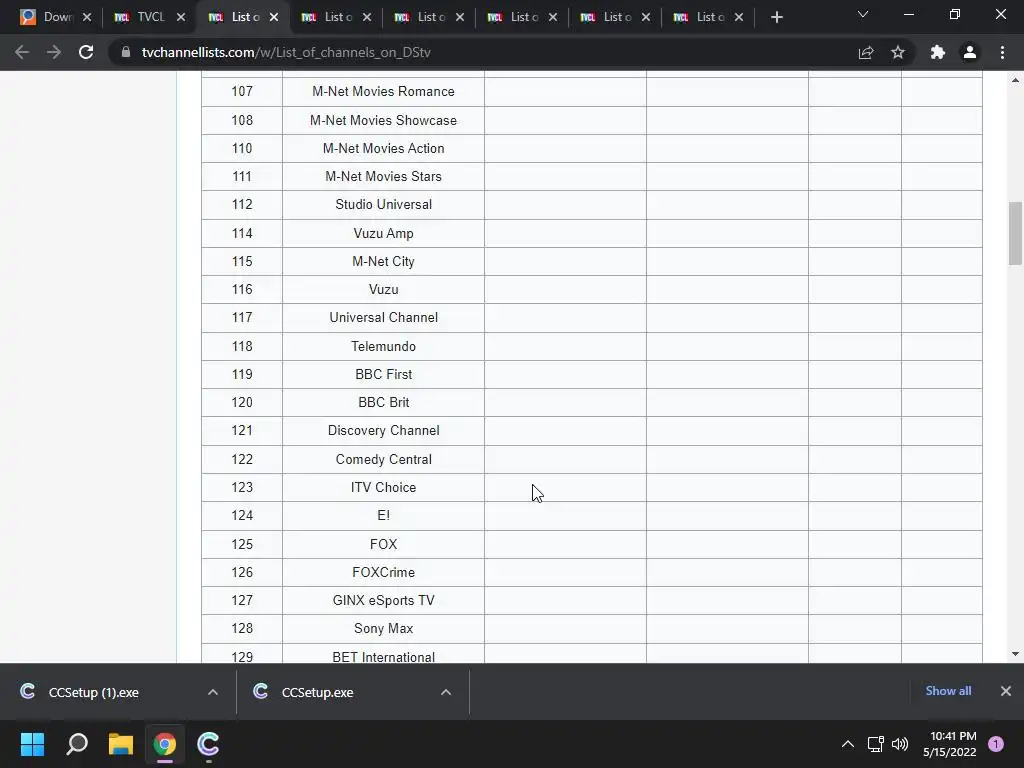
Task: Click the address bar URL field
Action: pos(483,52)
